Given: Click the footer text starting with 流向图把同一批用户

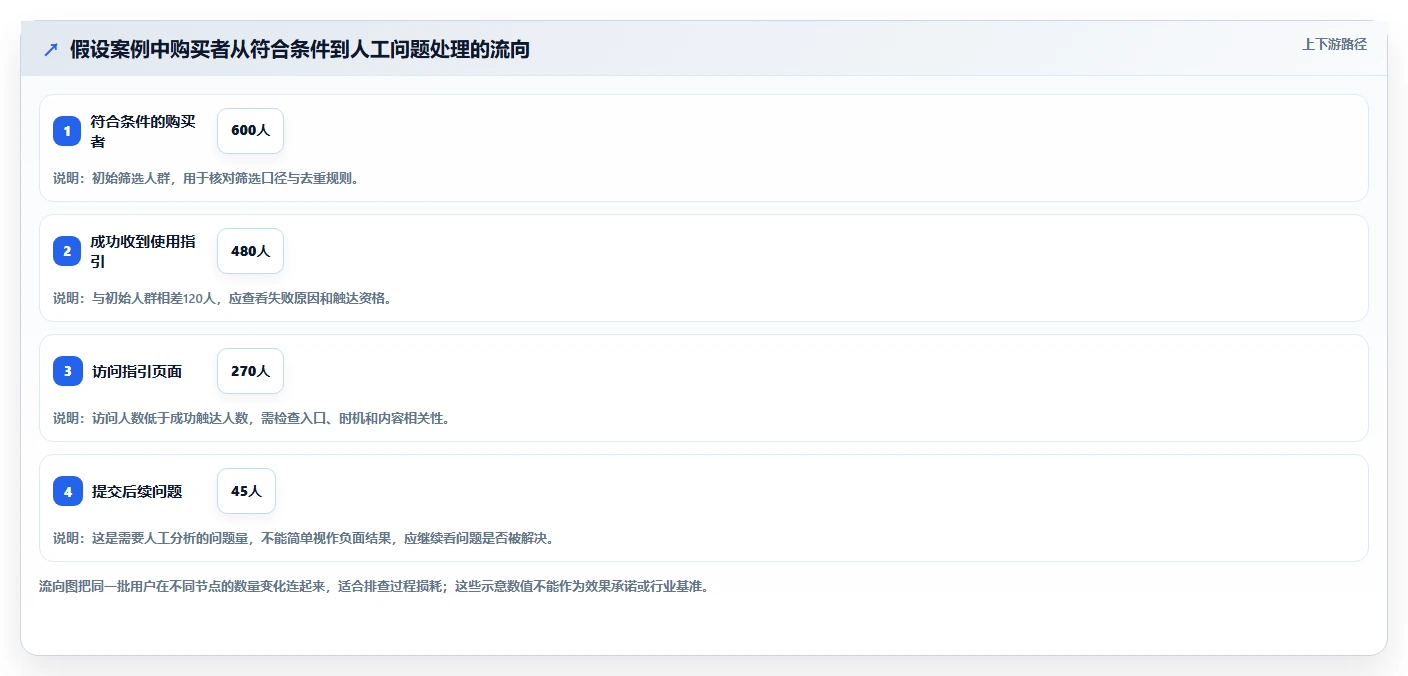Looking at the screenshot, I should coord(374,586).
